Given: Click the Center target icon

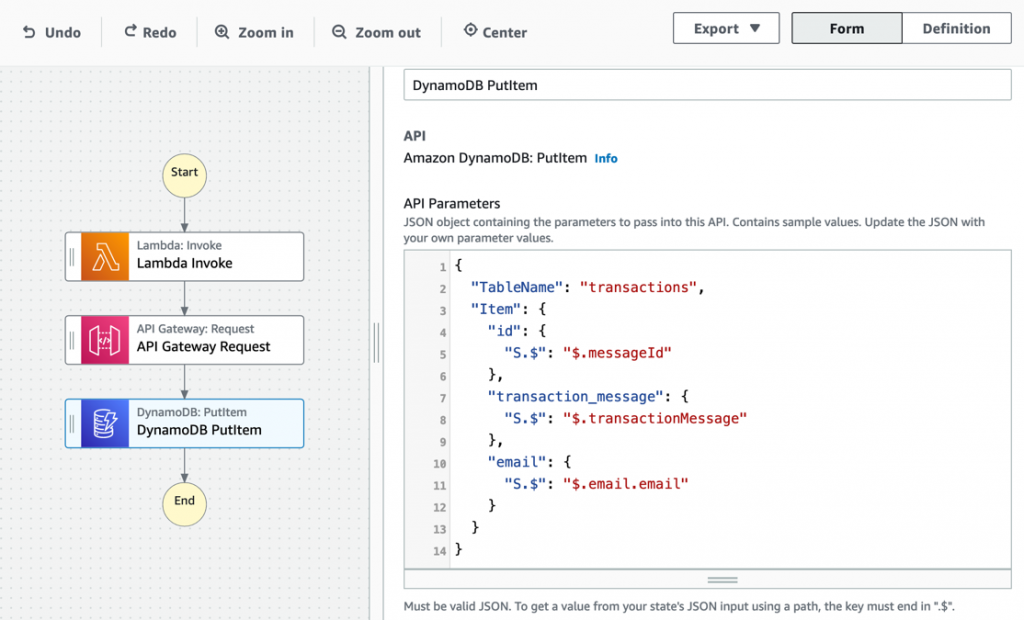Looking at the screenshot, I should [470, 30].
